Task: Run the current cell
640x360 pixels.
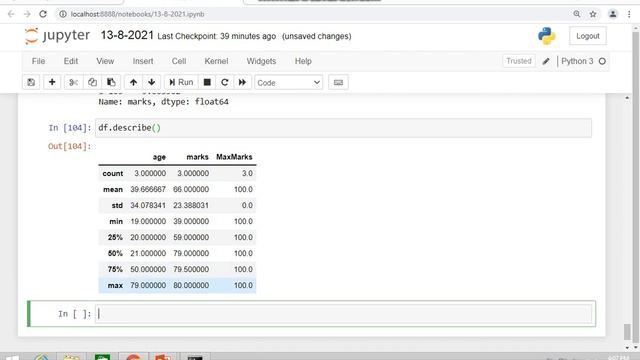Action: [181, 82]
